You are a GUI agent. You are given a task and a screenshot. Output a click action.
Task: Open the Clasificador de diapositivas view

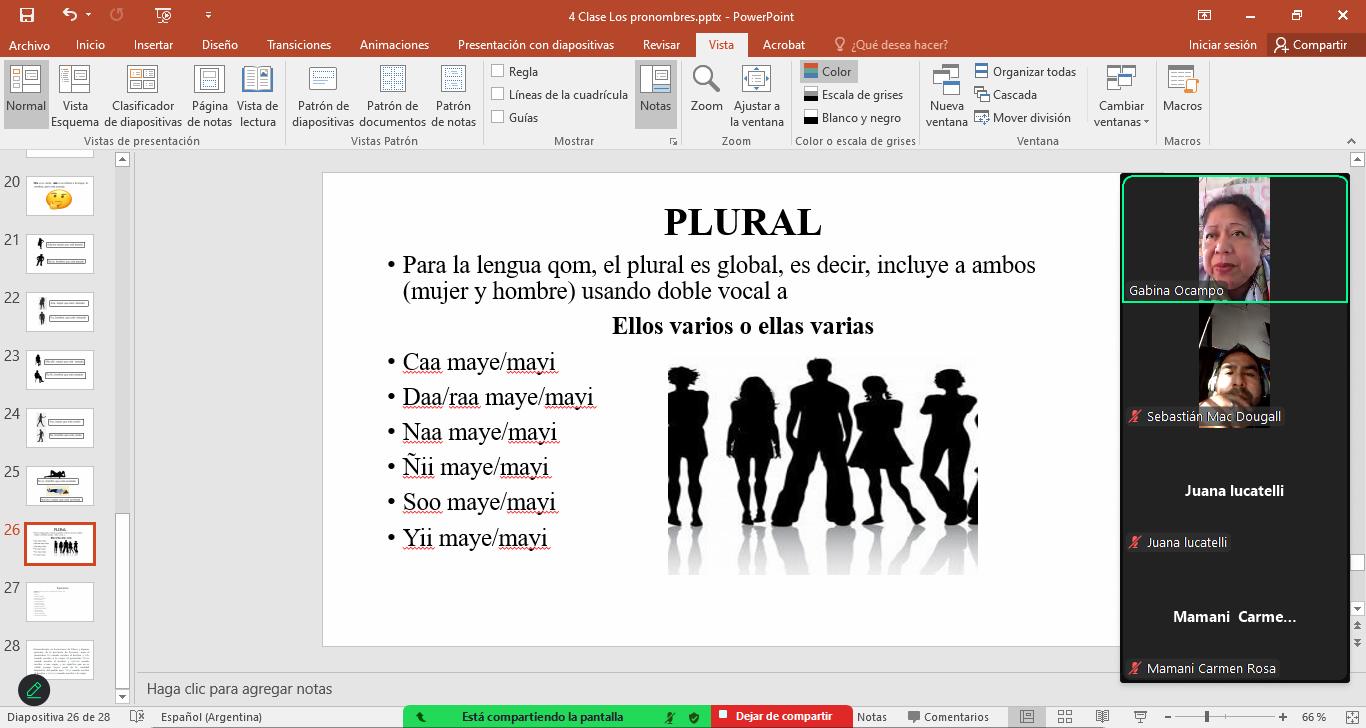point(142,95)
